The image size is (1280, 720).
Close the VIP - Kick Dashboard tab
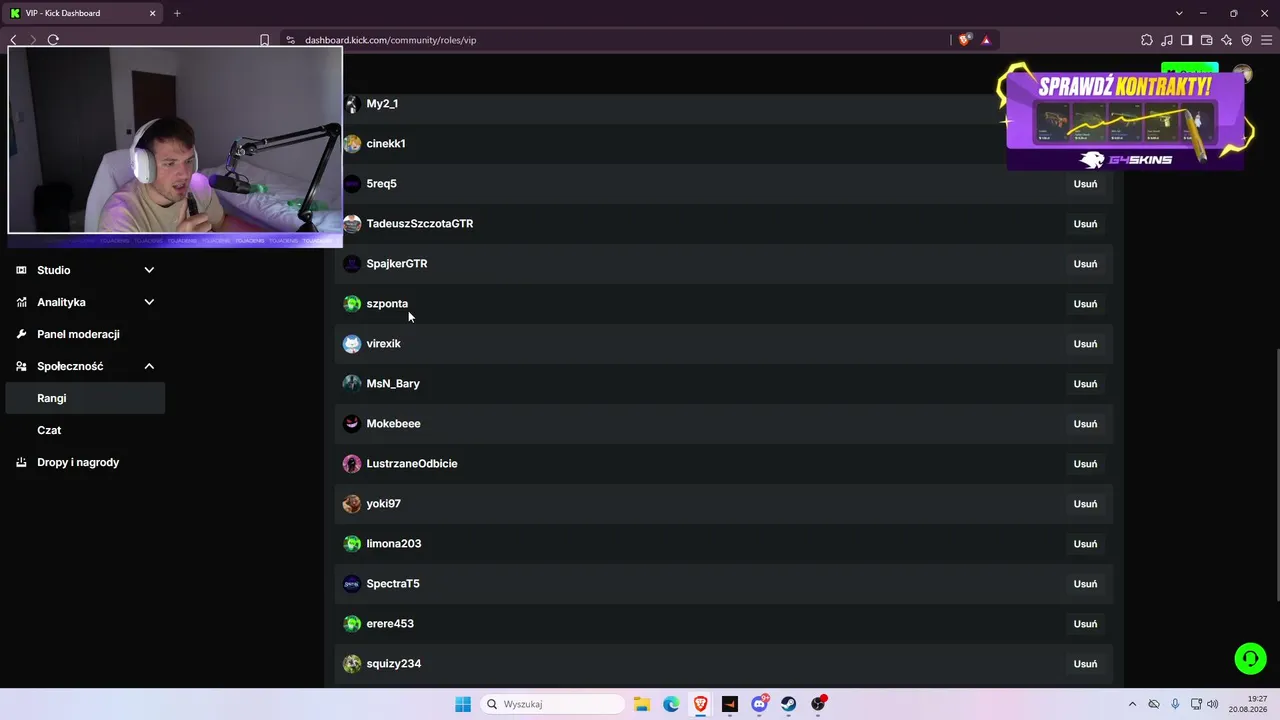[x=153, y=13]
